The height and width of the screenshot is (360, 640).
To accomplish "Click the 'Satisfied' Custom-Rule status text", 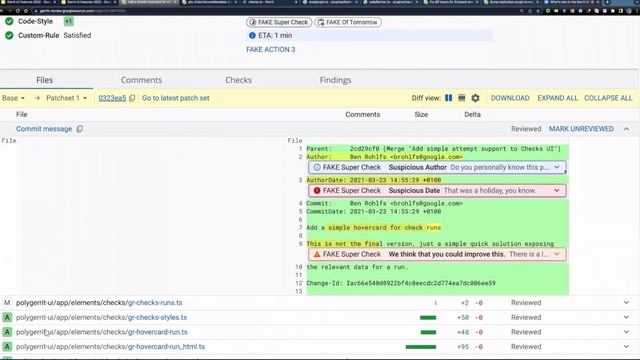I will coord(77,36).
